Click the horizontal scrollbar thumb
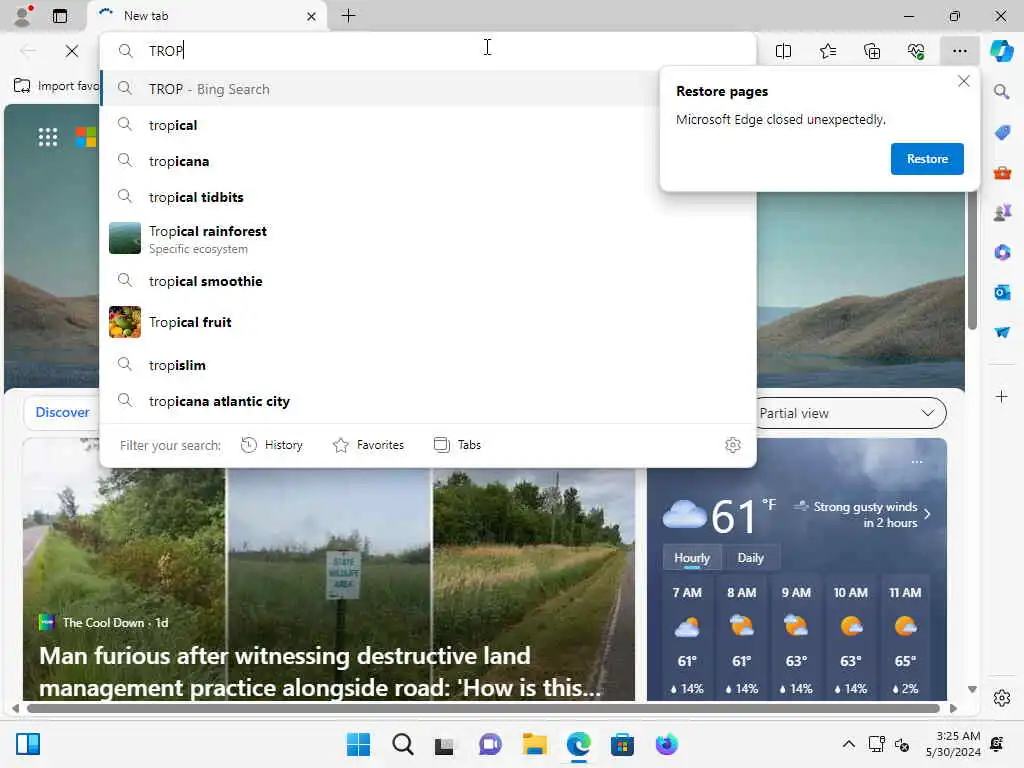This screenshot has width=1024, height=768. (x=483, y=708)
